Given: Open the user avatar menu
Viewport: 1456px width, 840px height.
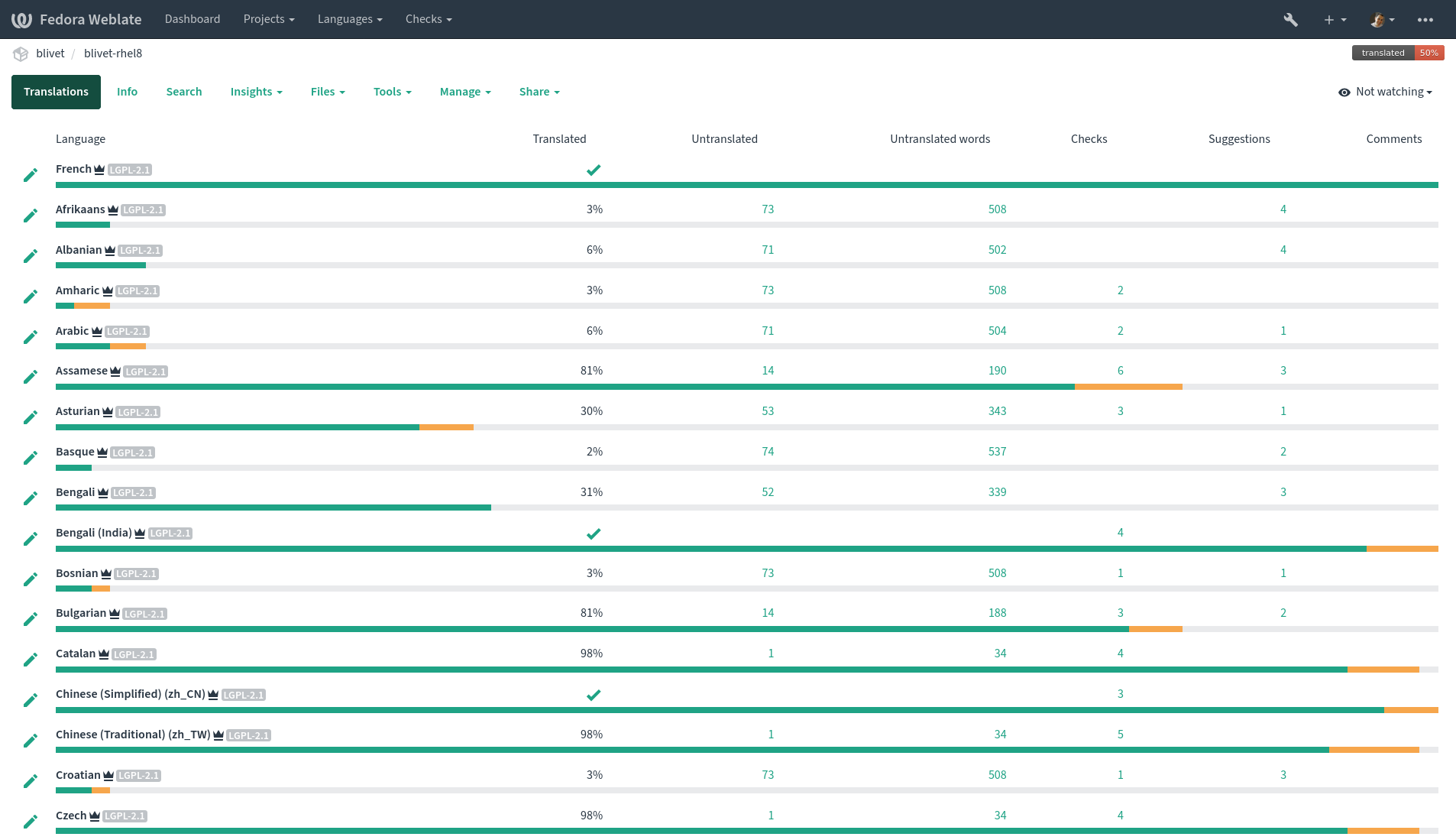Looking at the screenshot, I should pos(1383,20).
